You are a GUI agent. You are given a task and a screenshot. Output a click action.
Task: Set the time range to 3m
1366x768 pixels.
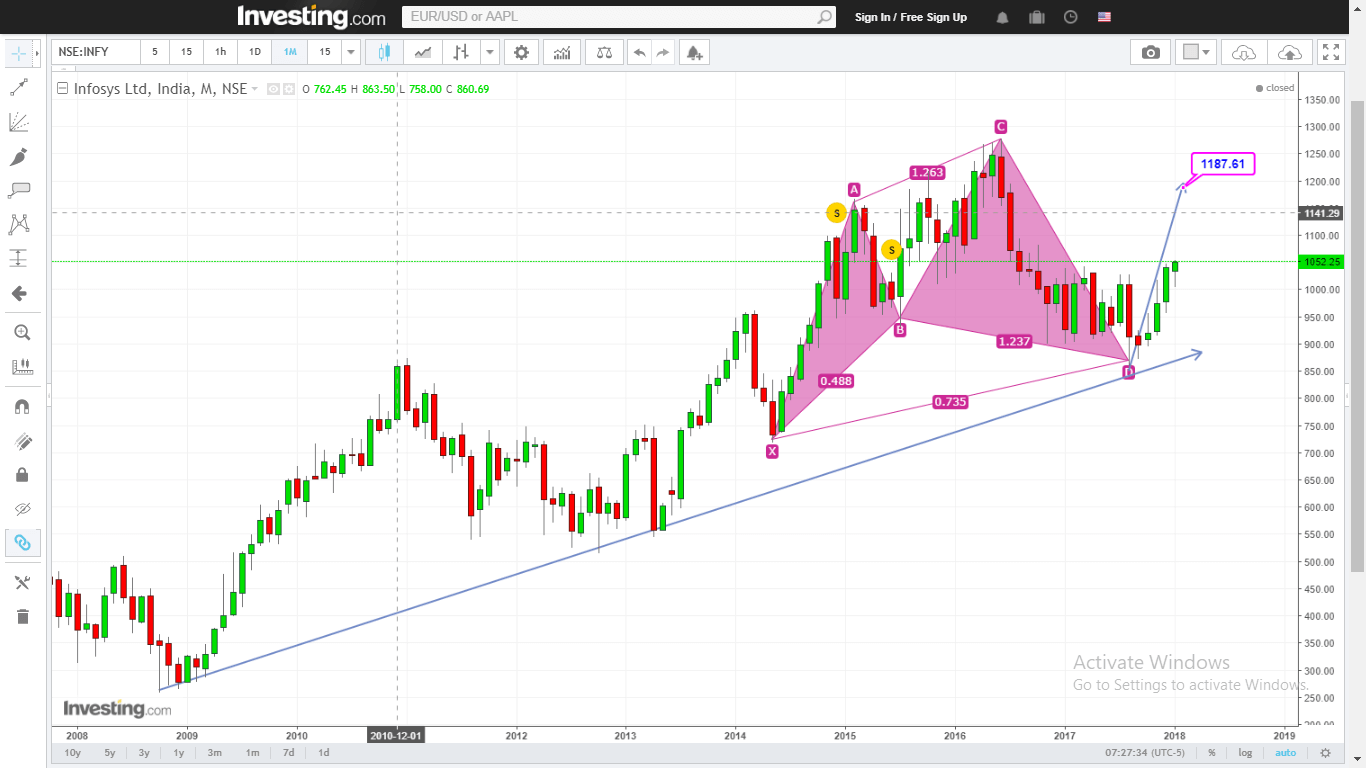click(215, 752)
